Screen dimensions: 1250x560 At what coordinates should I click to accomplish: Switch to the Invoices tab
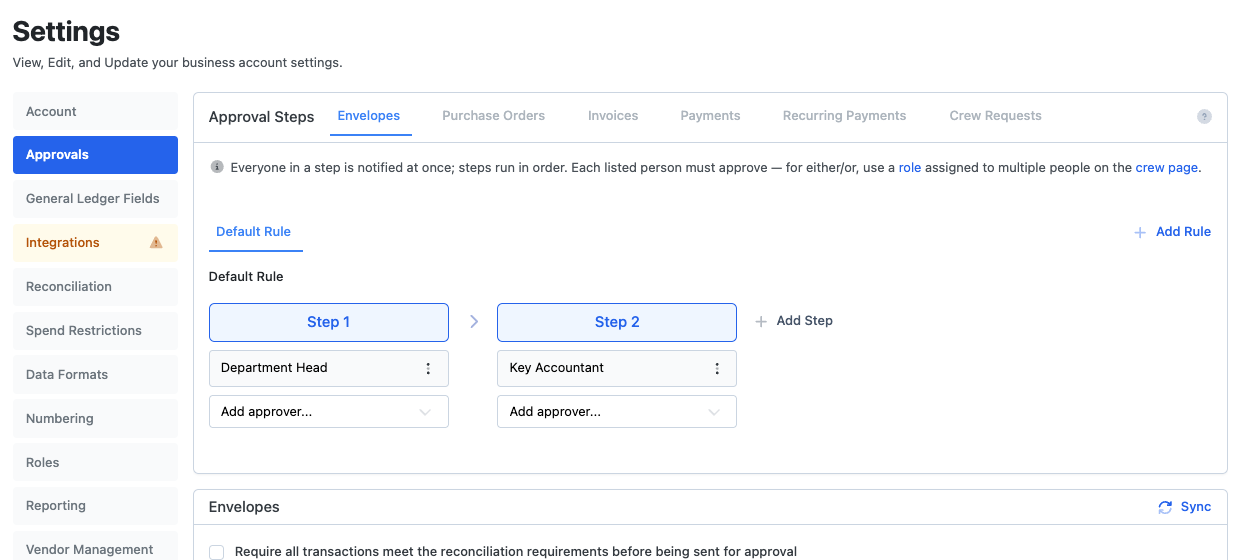click(613, 116)
